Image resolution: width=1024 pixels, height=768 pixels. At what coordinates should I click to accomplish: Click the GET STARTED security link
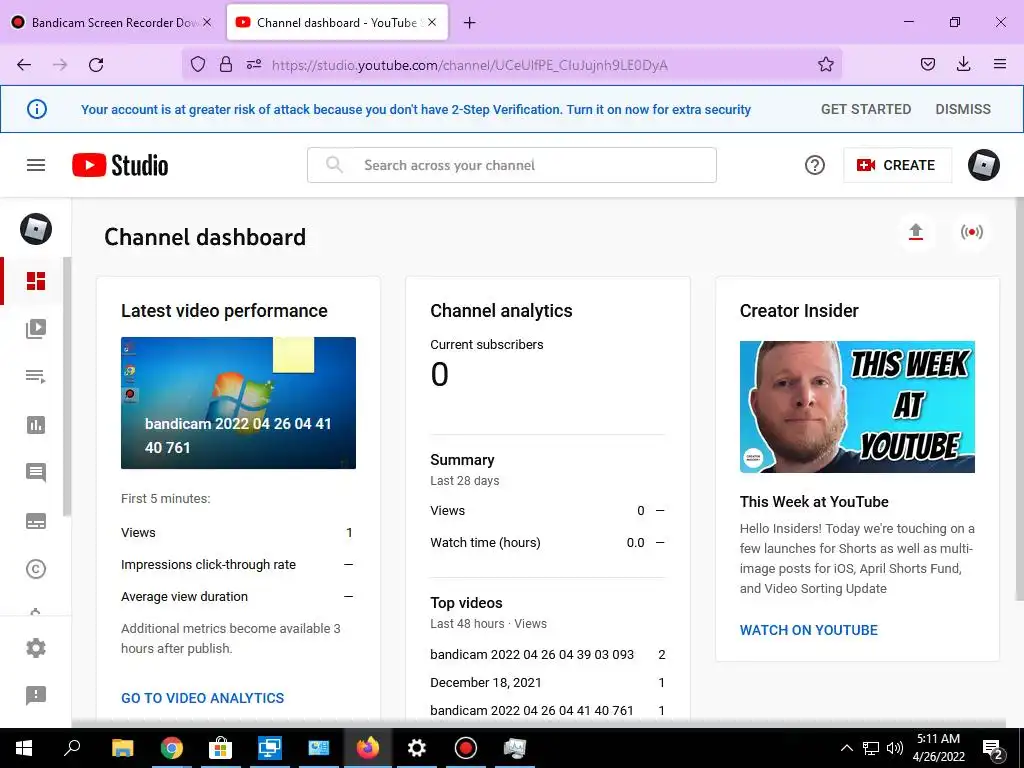click(866, 109)
